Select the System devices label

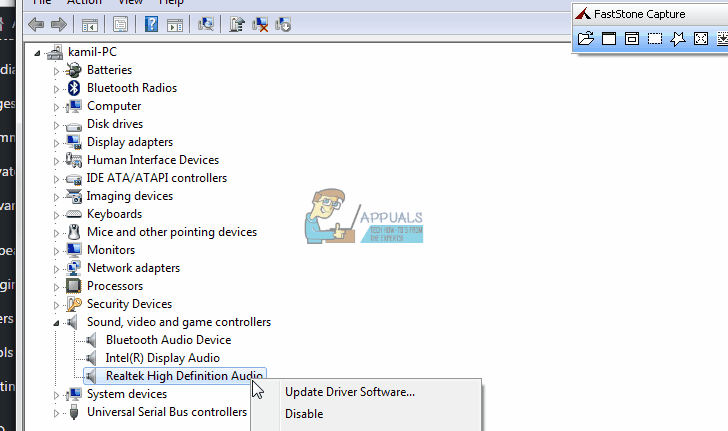point(127,394)
